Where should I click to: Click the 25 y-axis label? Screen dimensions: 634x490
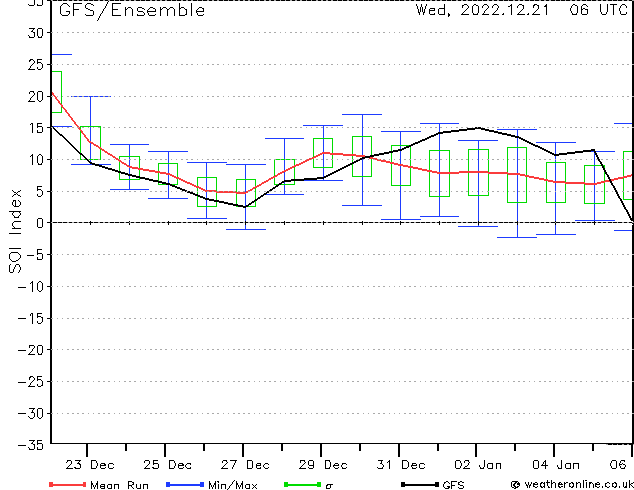click(36, 65)
